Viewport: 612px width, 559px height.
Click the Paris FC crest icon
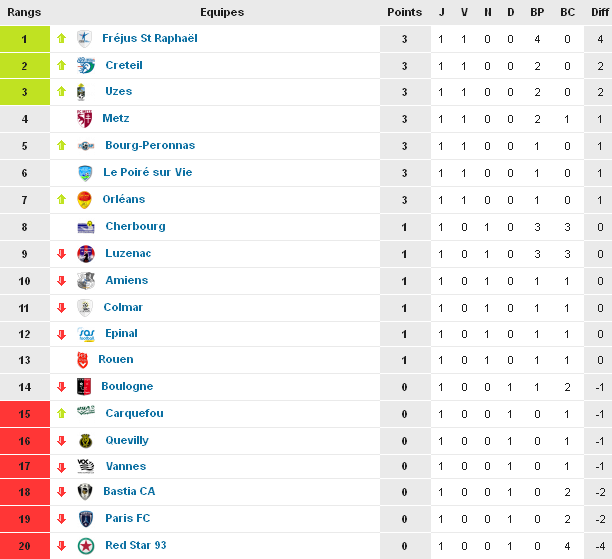[x=86, y=519]
